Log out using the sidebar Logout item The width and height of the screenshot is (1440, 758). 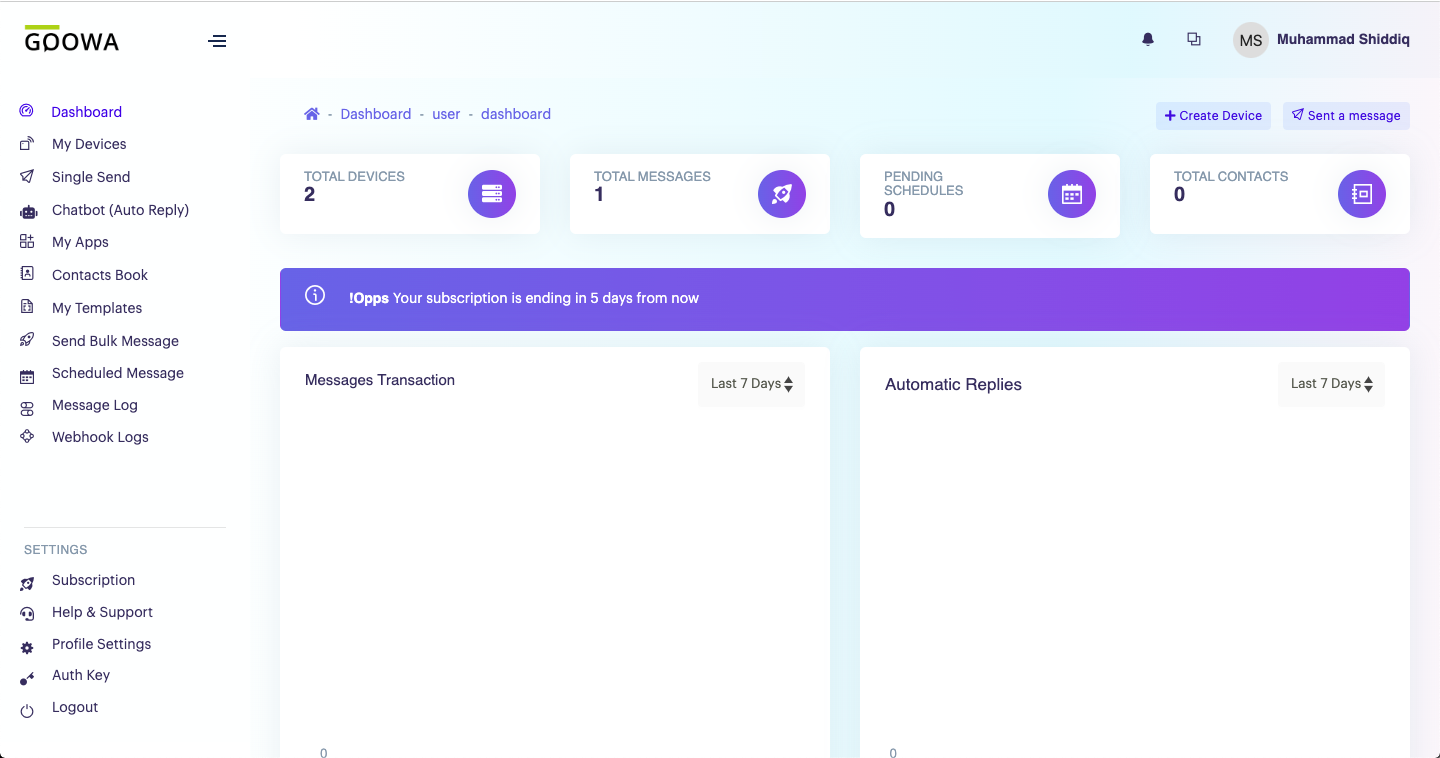pyautogui.click(x=75, y=707)
